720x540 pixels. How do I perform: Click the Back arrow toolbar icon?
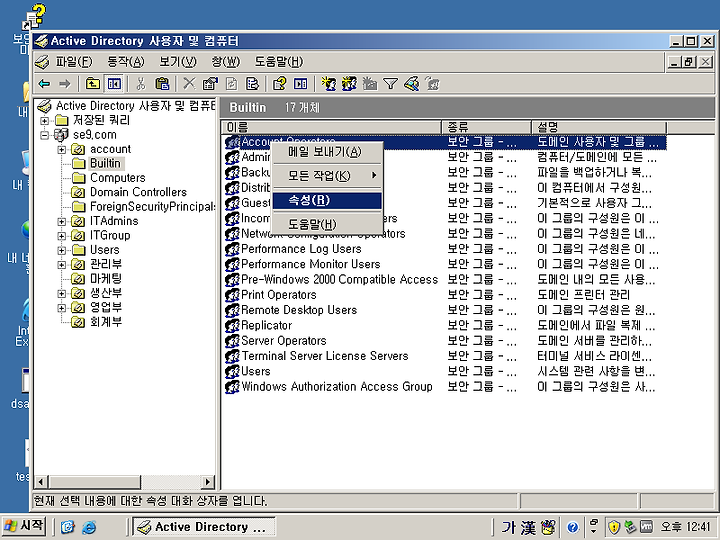click(44, 84)
